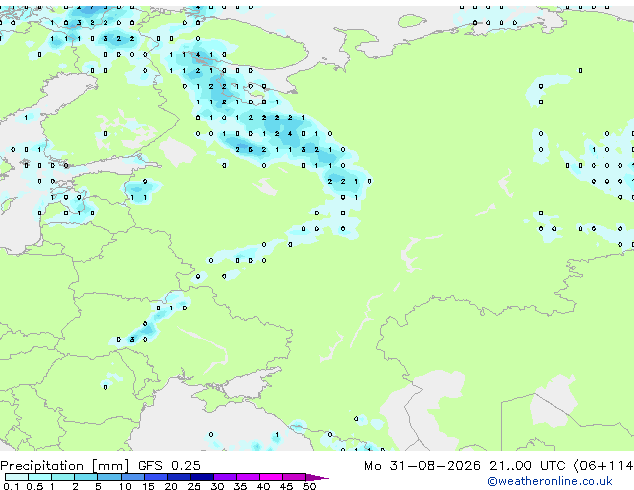
Task: Click the '50' legend scale label
Action: pyautogui.click(x=309, y=486)
